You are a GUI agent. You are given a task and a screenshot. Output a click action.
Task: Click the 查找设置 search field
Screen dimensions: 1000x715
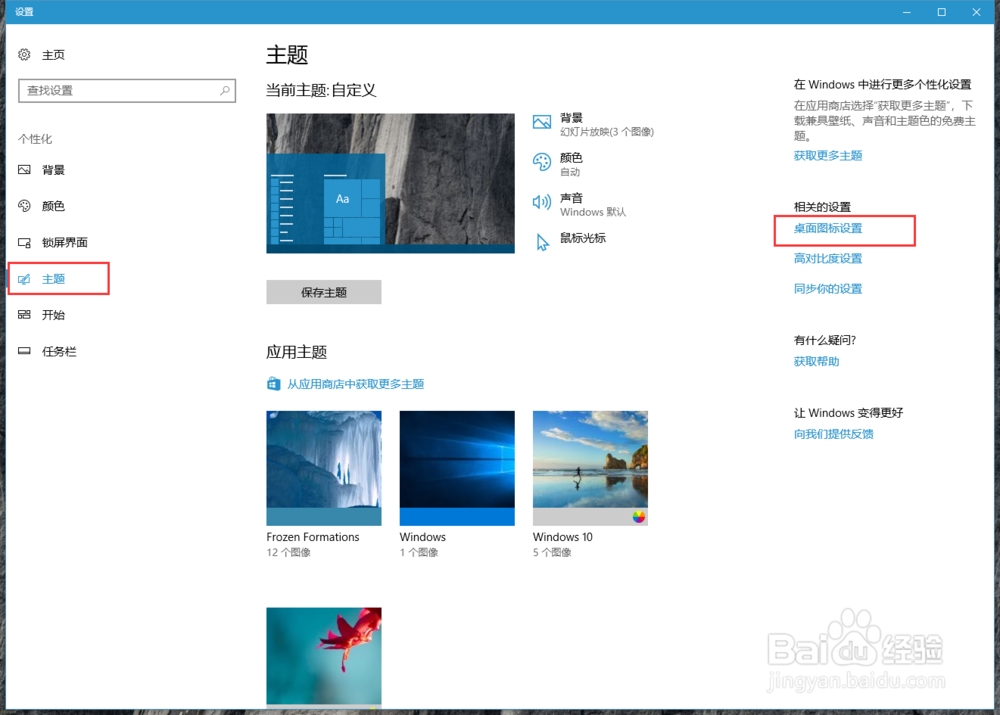click(x=127, y=91)
